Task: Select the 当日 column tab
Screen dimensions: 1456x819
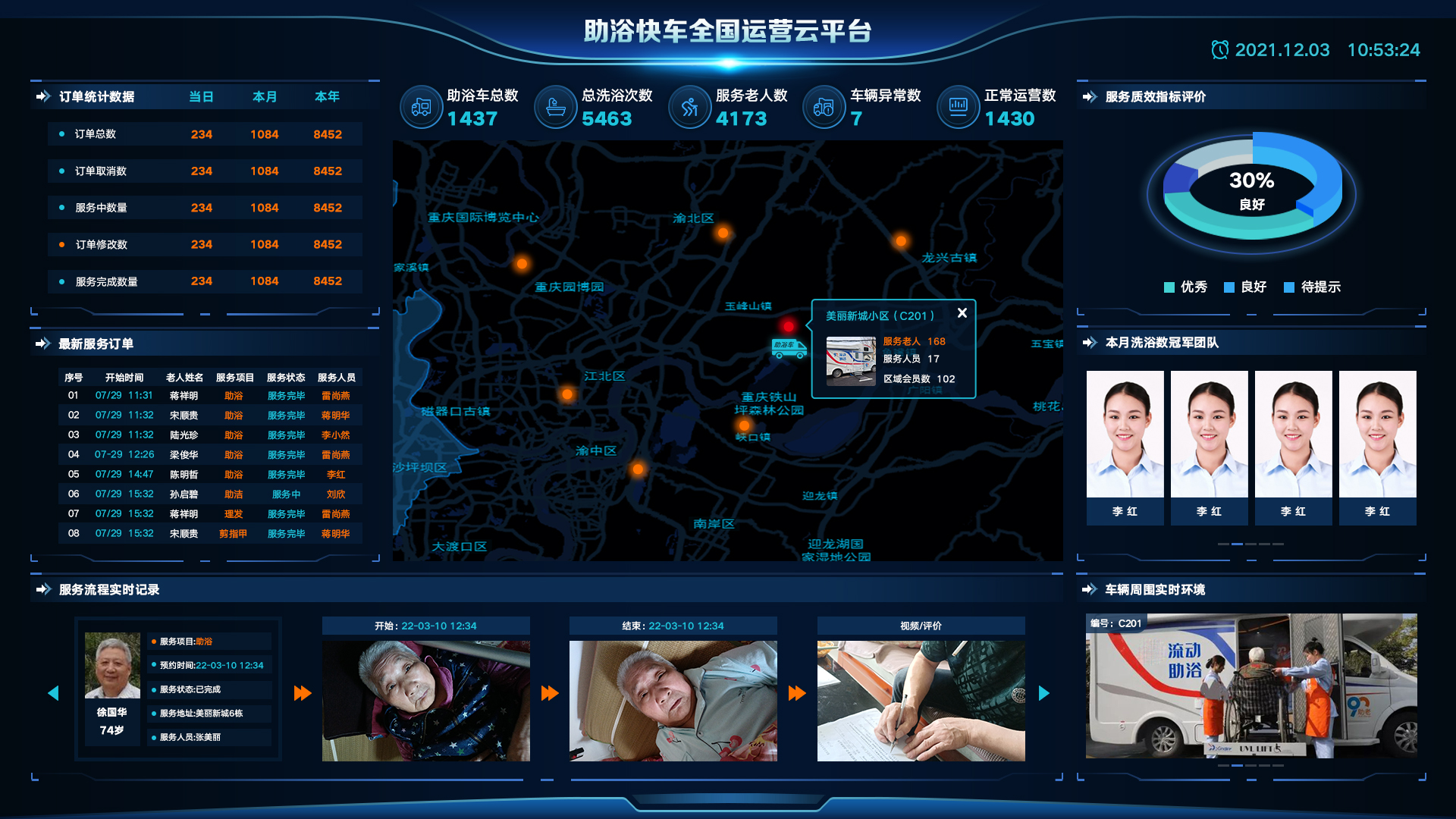Action: click(201, 96)
